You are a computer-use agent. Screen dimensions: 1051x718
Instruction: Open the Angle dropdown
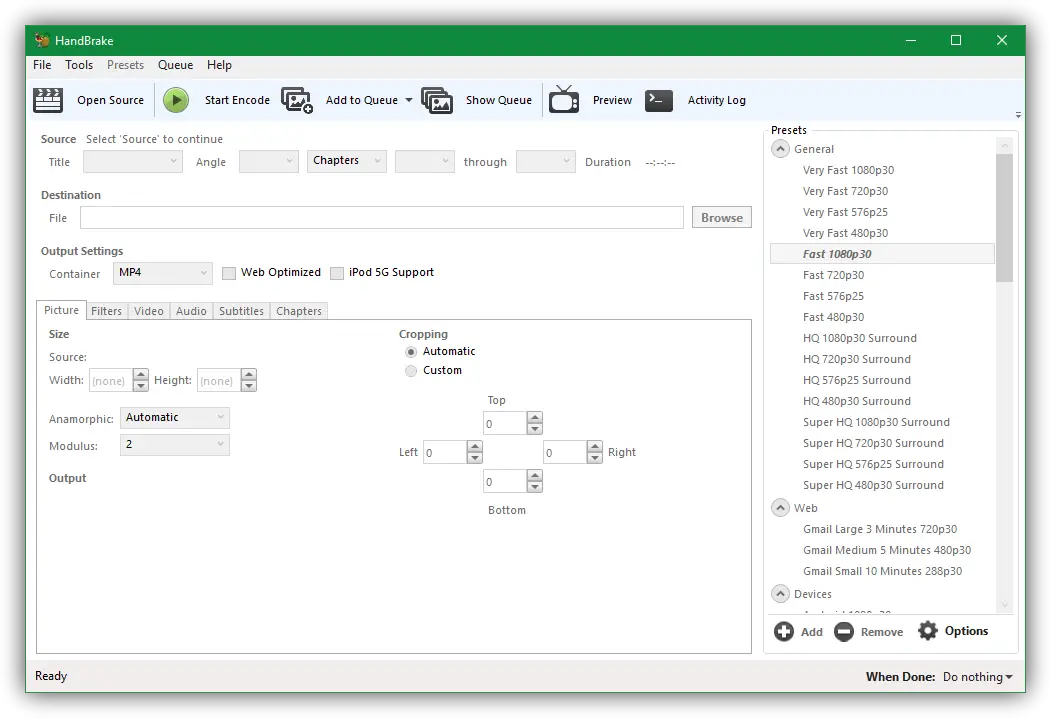(x=269, y=161)
